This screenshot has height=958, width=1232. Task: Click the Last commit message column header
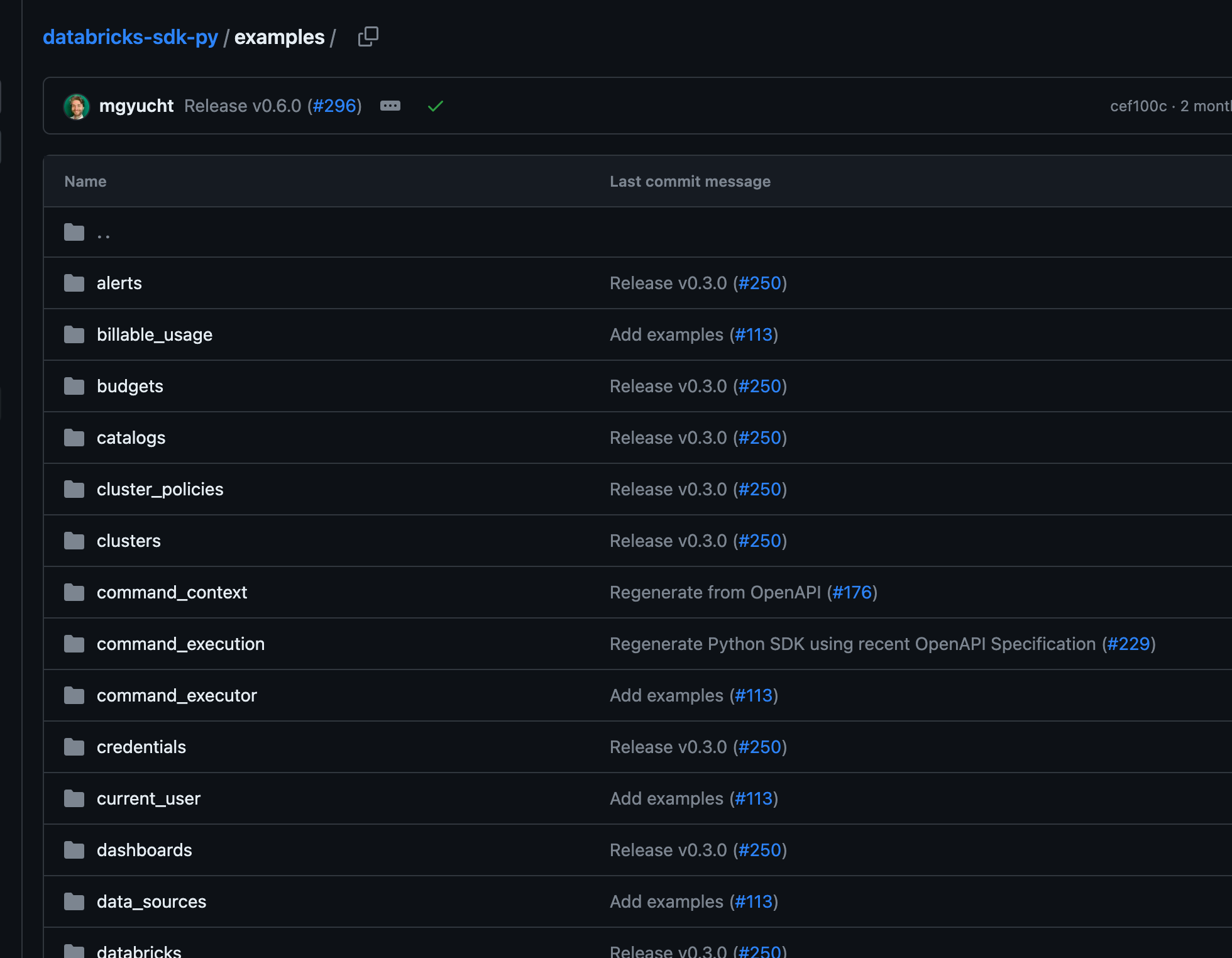tap(690, 181)
